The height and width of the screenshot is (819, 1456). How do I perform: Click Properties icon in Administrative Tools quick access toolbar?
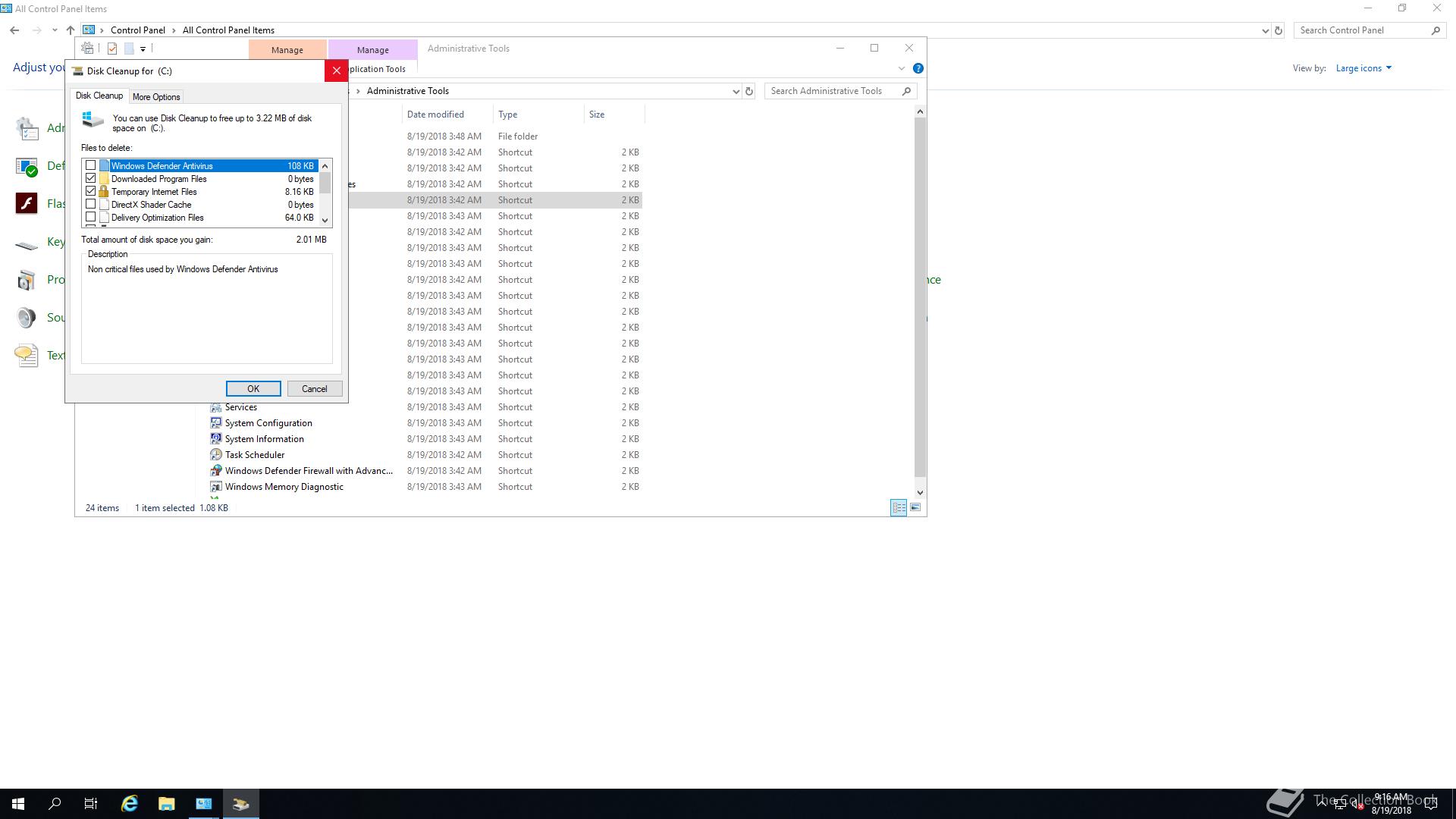pyautogui.click(x=112, y=49)
